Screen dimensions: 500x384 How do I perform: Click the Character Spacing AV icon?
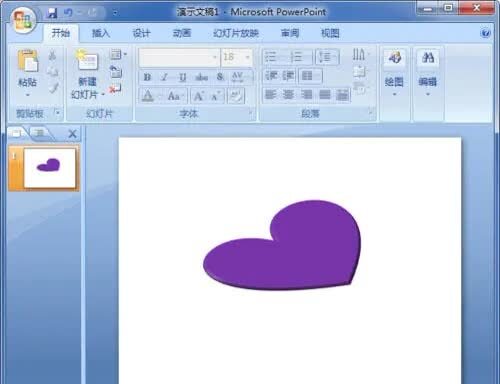[237, 77]
